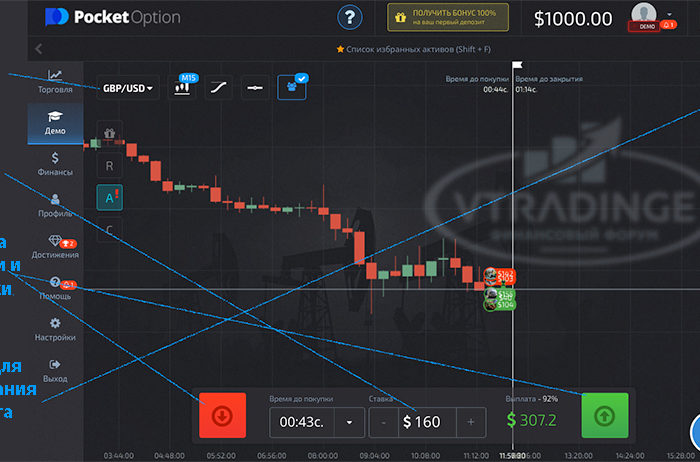
Task: Open the Профиль sidebar section
Action: (55, 205)
